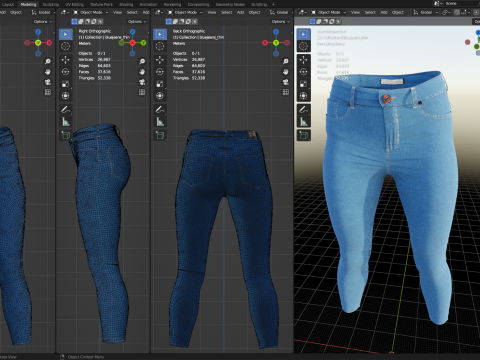This screenshot has height=360, width=480.
Task: Click zoom magnifier in Right Orthographic viewport
Action: point(142,61)
